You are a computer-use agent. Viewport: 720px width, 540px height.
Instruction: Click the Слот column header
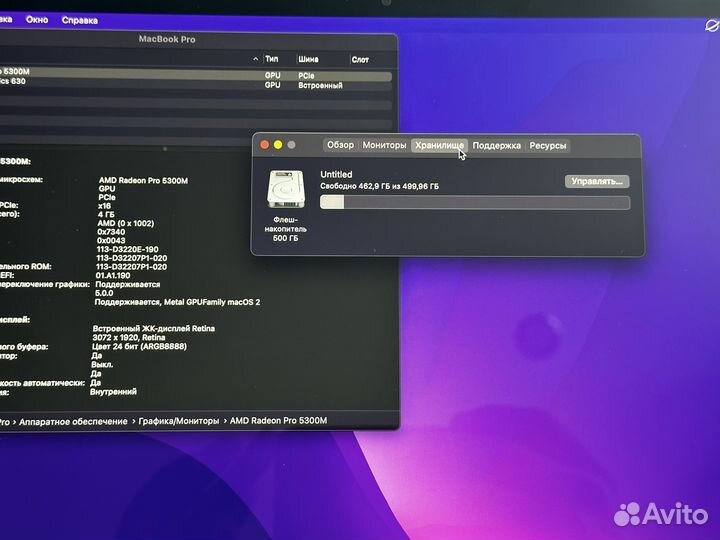360,60
